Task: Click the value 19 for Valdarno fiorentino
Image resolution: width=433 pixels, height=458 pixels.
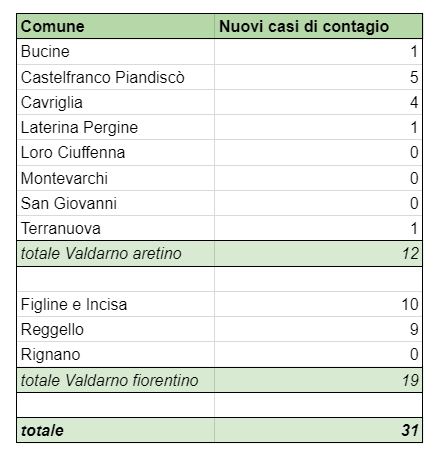Action: coord(410,380)
